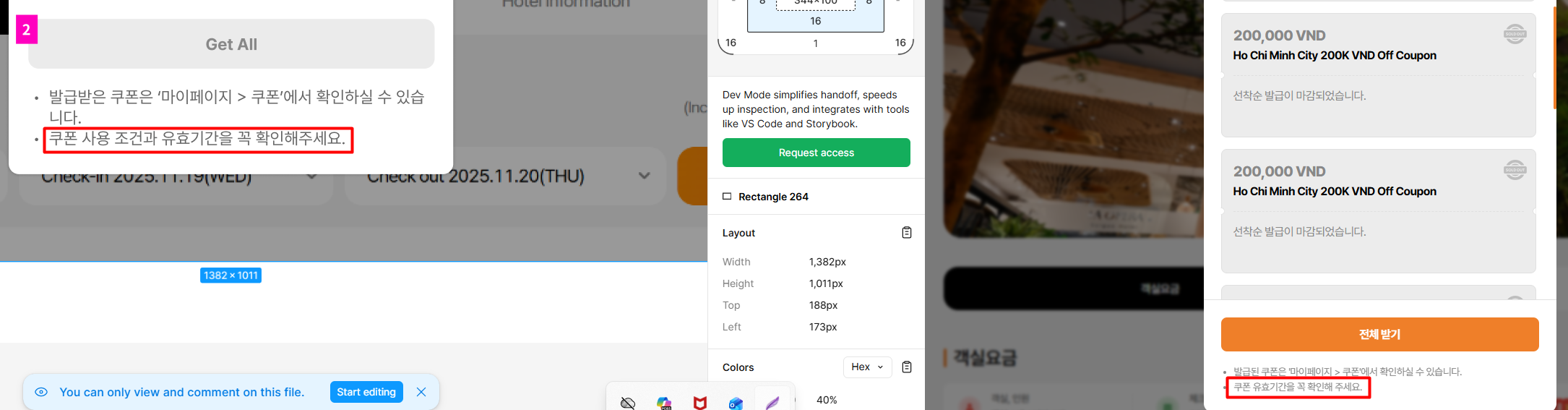Click second coupon's 선착순 발급이 마감되었습니다 notice
The width and height of the screenshot is (1568, 410).
[x=1299, y=231]
